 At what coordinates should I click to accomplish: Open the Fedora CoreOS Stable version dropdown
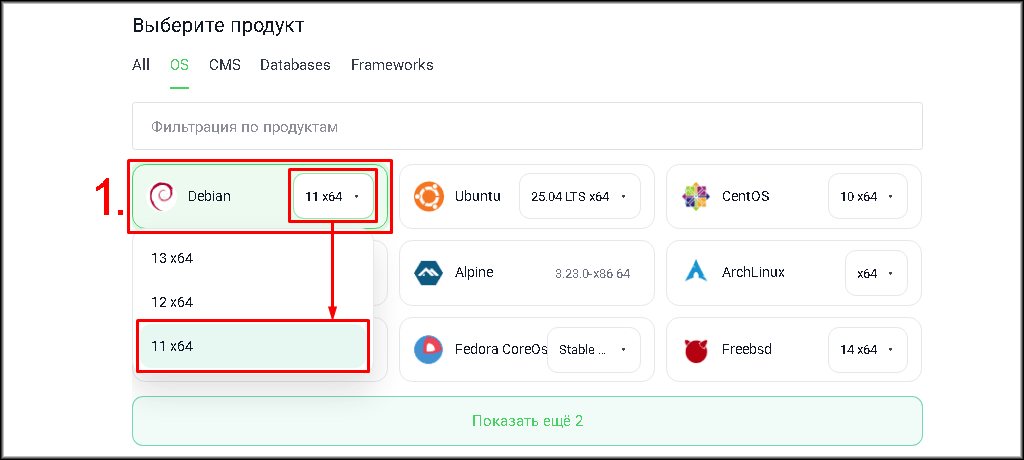click(x=593, y=350)
